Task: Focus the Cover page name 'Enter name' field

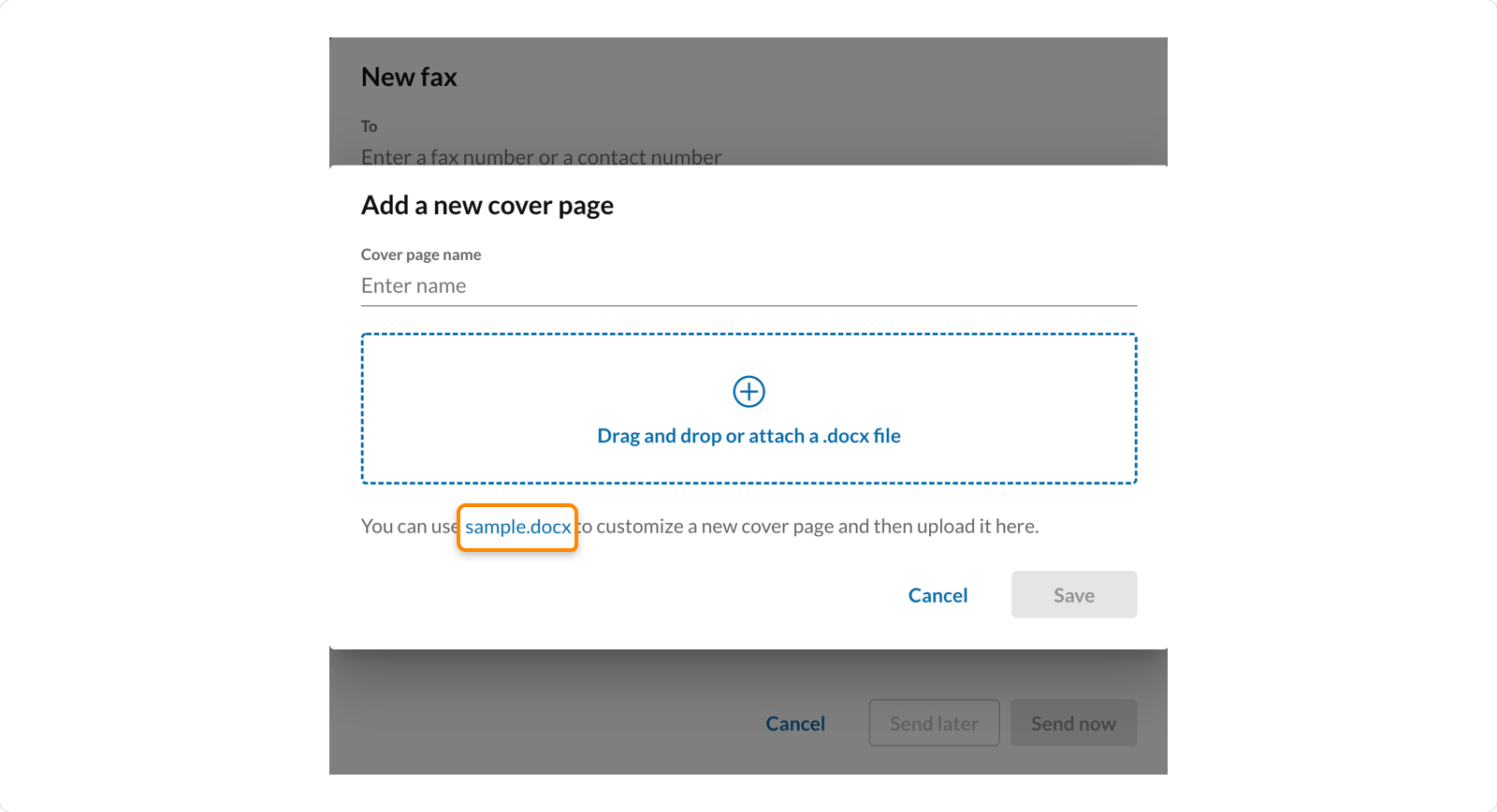Action: (748, 286)
